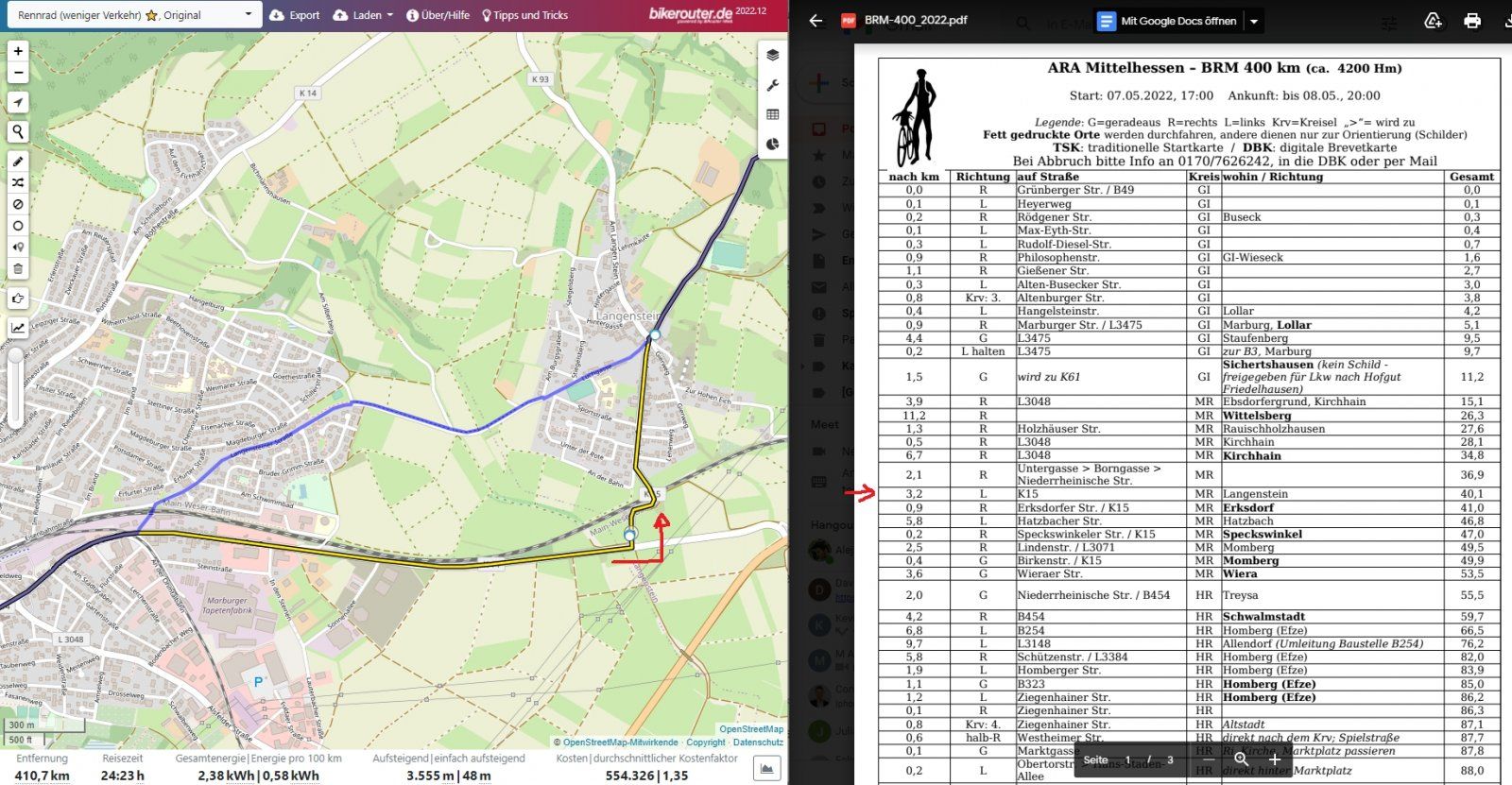Image resolution: width=1512 pixels, height=785 pixels.
Task: Click the map zoom in plus button
Action: 18,51
